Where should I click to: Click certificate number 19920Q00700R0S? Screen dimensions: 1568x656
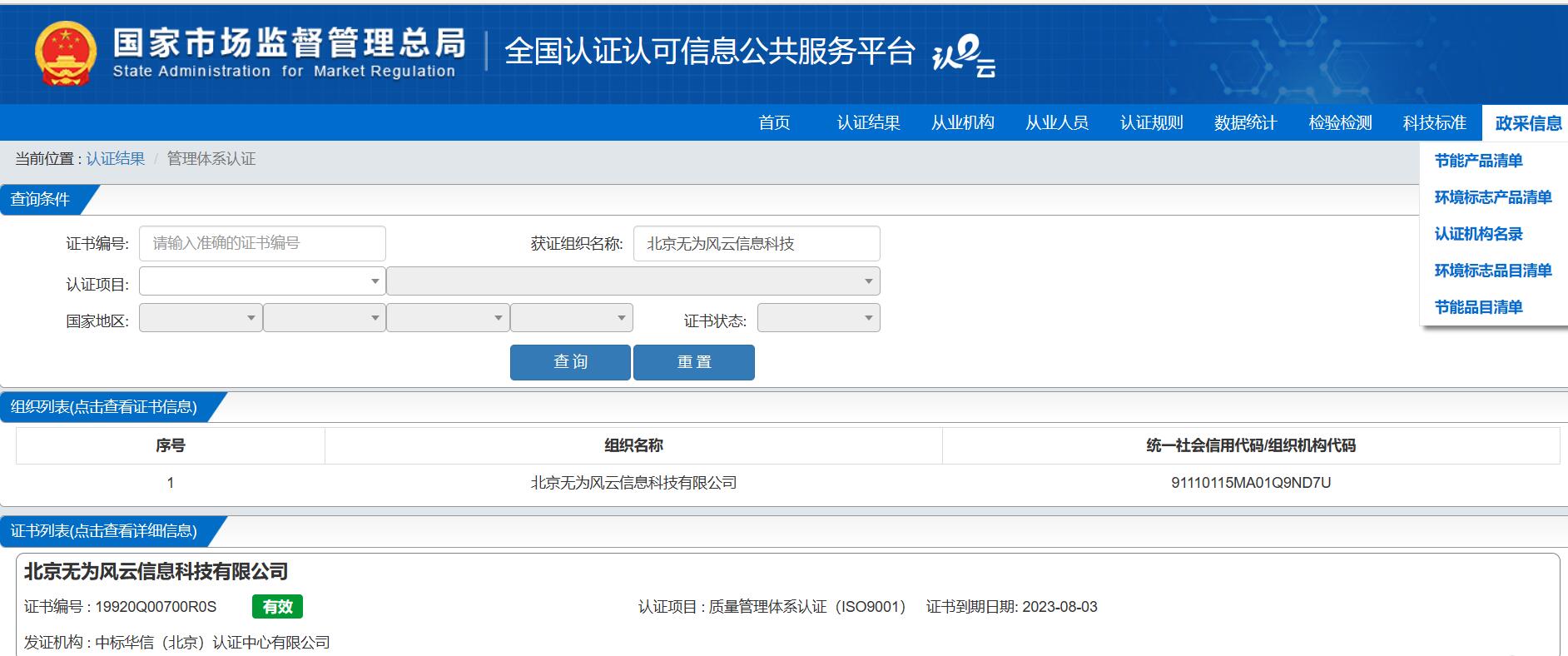coord(156,607)
